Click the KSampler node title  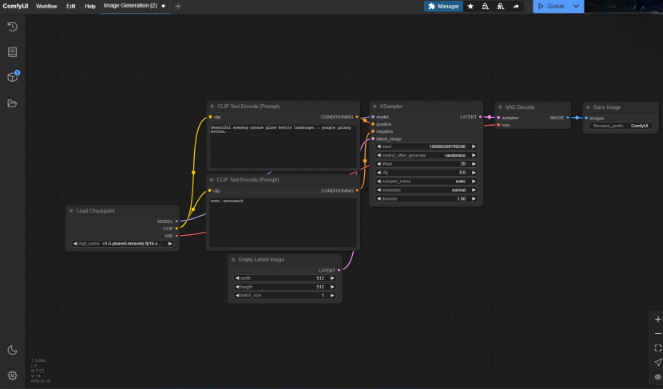pyautogui.click(x=391, y=107)
